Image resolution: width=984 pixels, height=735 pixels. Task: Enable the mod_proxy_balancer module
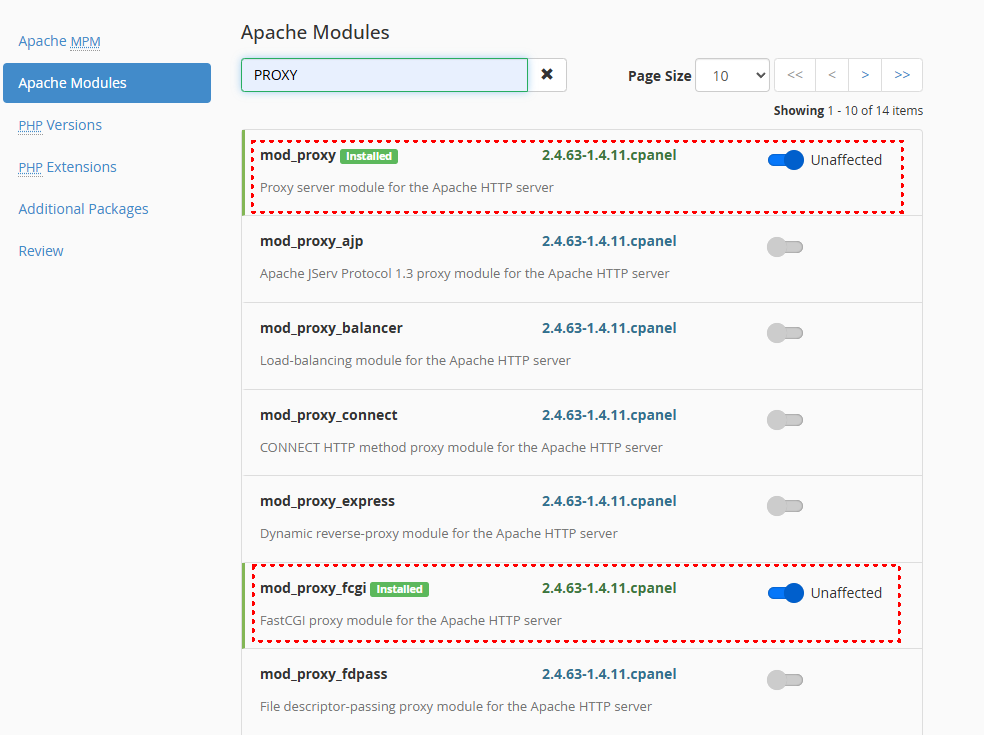click(x=785, y=333)
